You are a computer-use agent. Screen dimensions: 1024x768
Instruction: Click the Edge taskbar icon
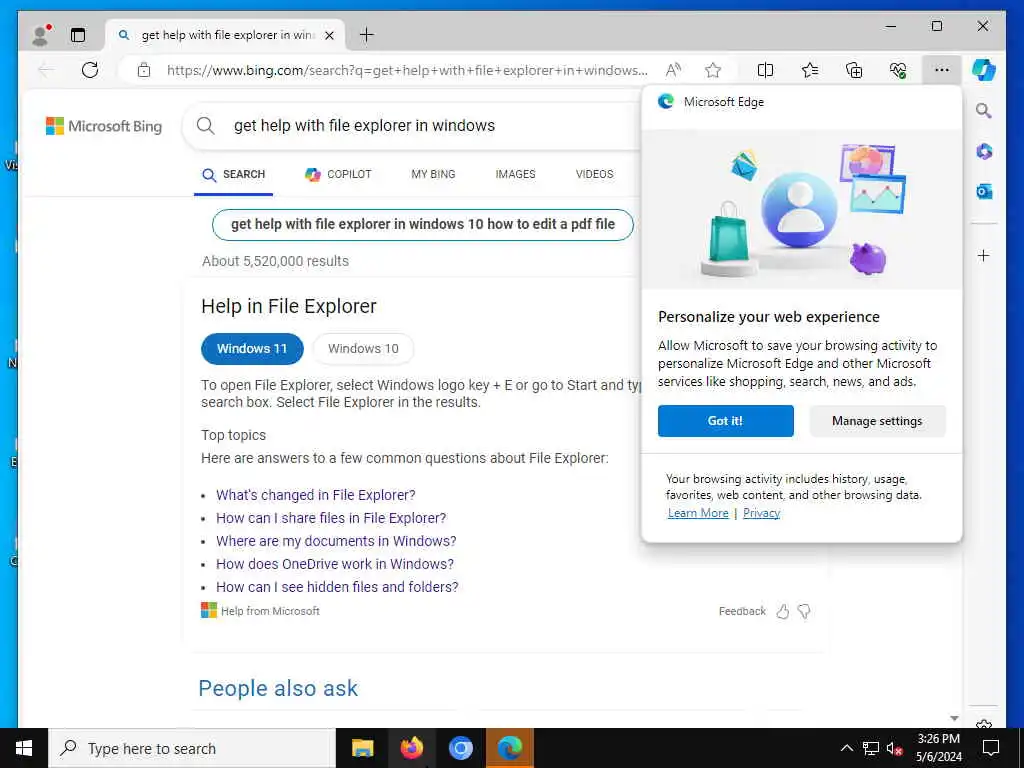pyautogui.click(x=509, y=748)
